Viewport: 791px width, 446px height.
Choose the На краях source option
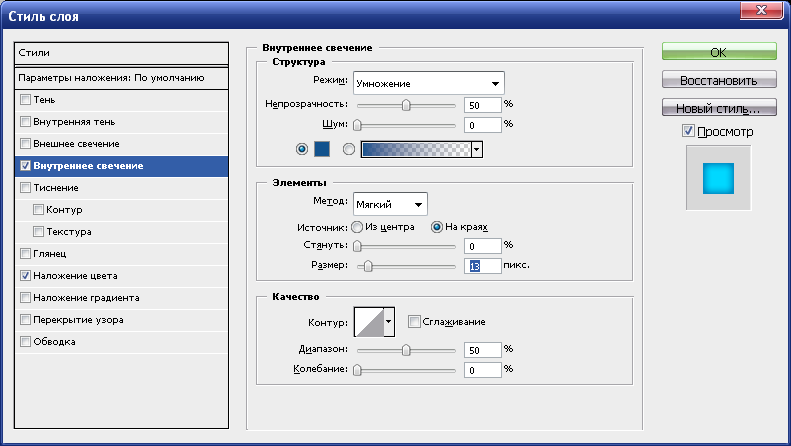tap(437, 227)
